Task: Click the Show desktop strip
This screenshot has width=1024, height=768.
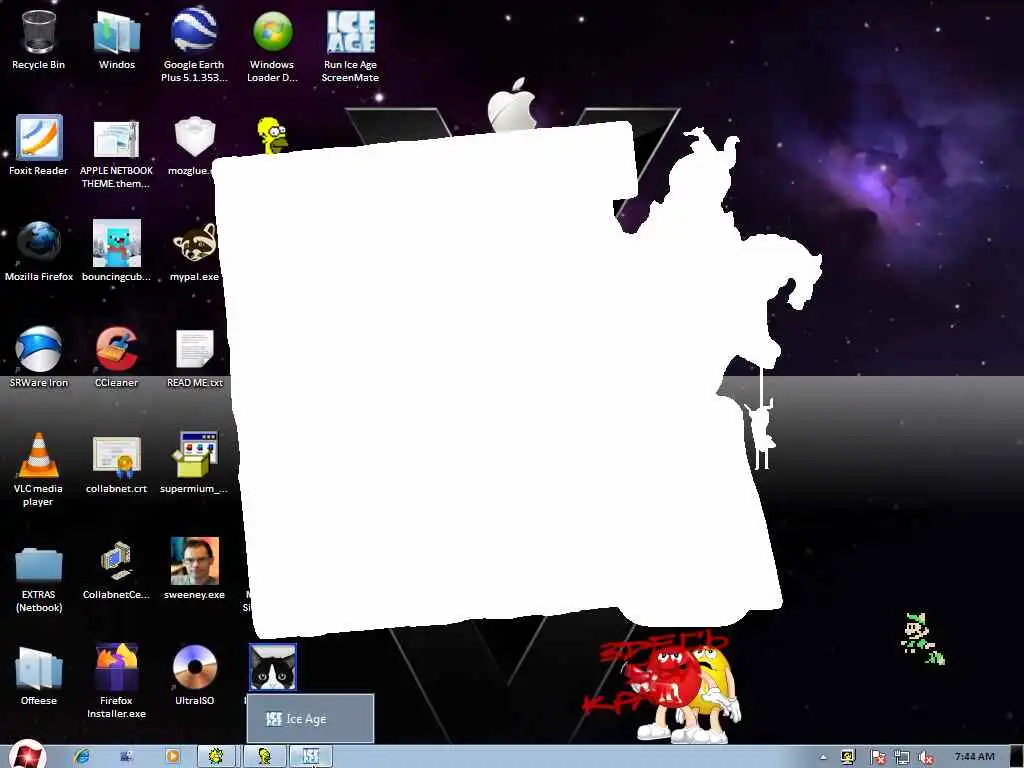Action: [1017, 756]
